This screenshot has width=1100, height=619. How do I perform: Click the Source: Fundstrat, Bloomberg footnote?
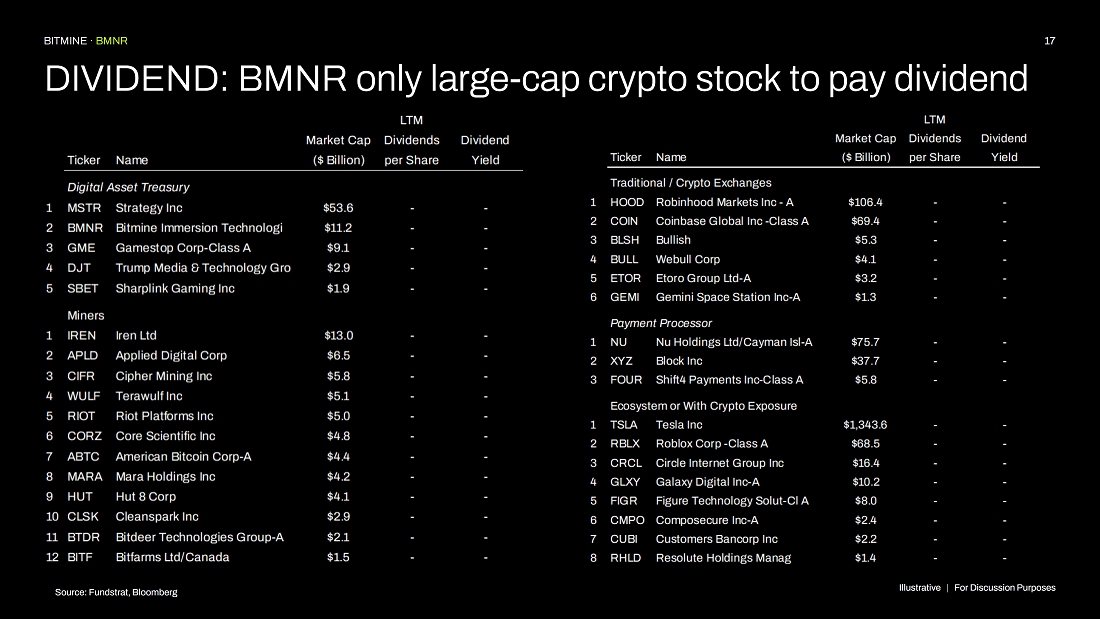point(116,593)
